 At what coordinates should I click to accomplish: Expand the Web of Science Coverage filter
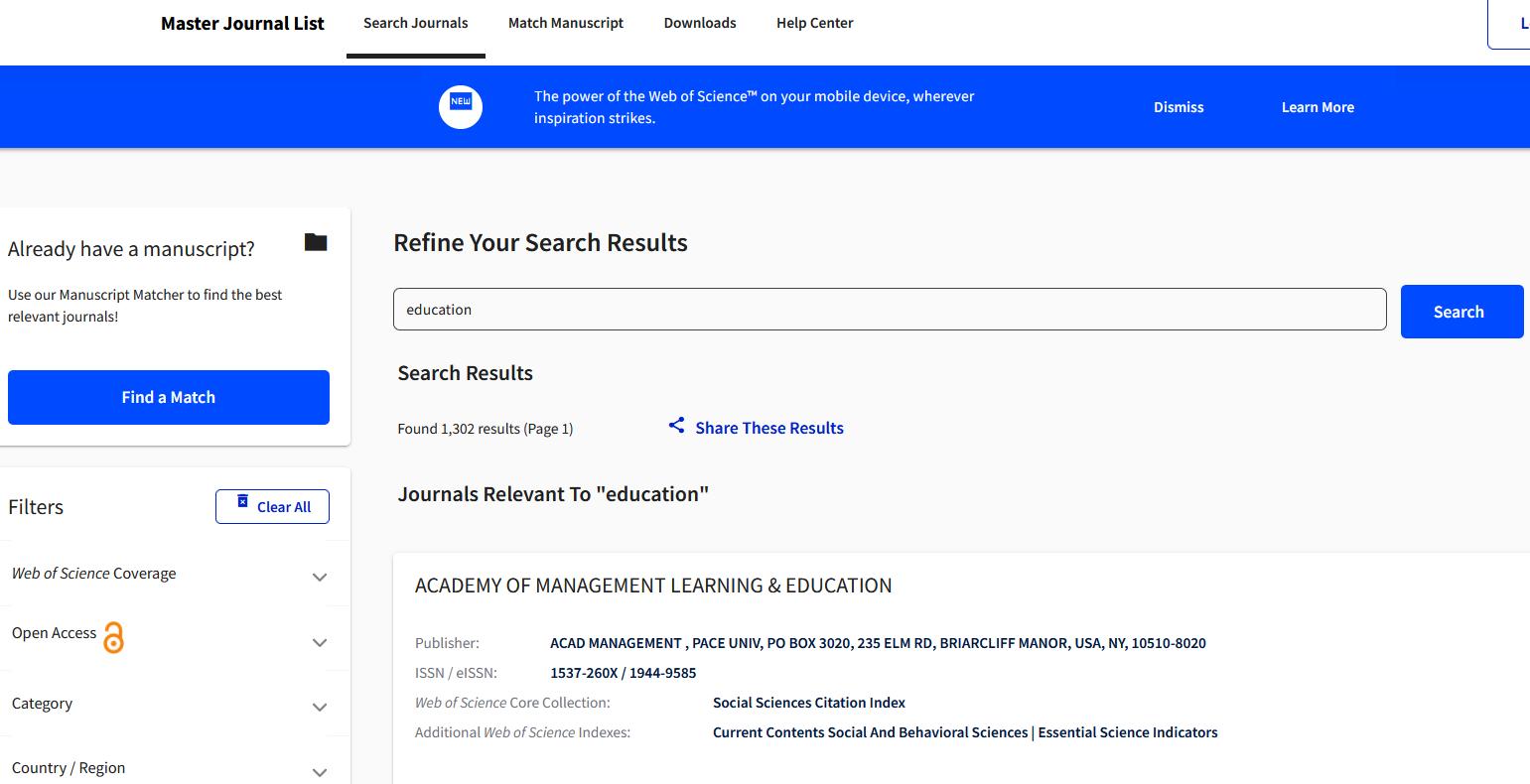point(320,577)
